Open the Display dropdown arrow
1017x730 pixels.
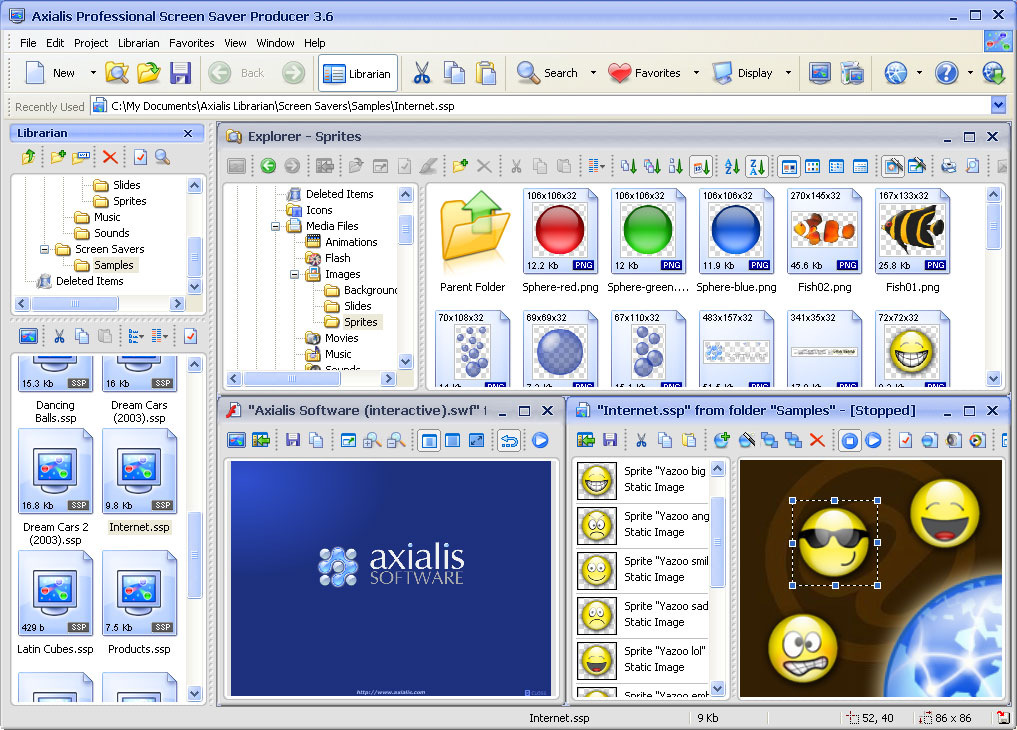788,73
